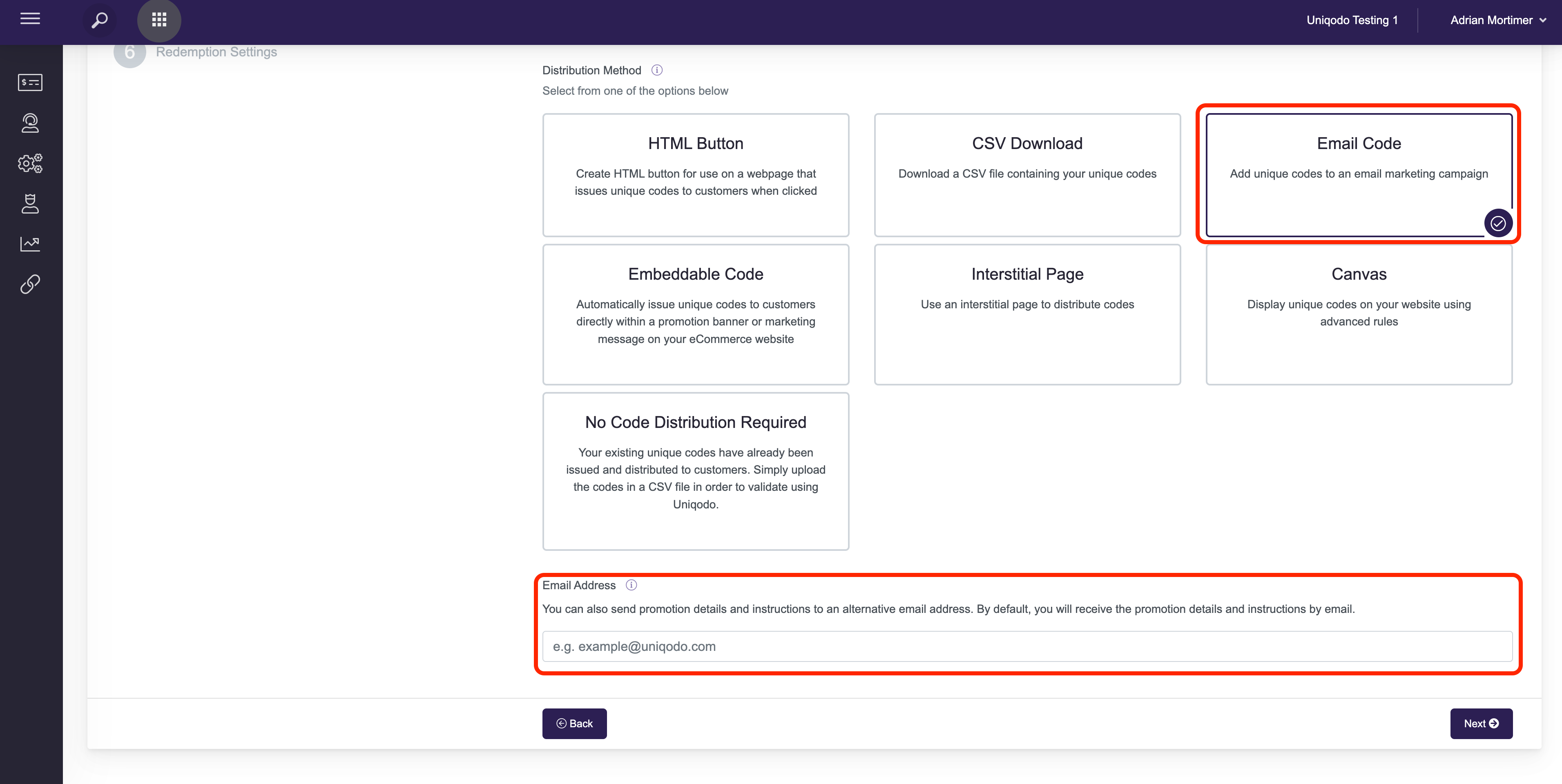Open the Uniqodo Testing 1 account switcher
This screenshot has width=1562, height=784.
(1352, 20)
